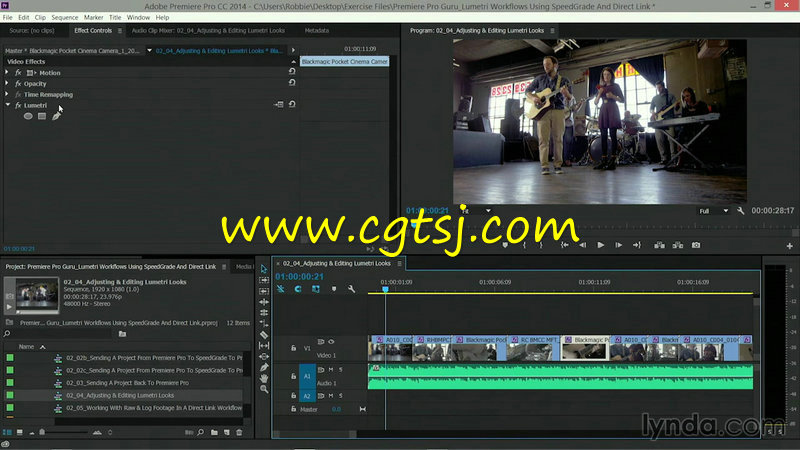The height and width of the screenshot is (450, 800).
Task: Click the Lift button in Program monitor
Action: pos(659,245)
